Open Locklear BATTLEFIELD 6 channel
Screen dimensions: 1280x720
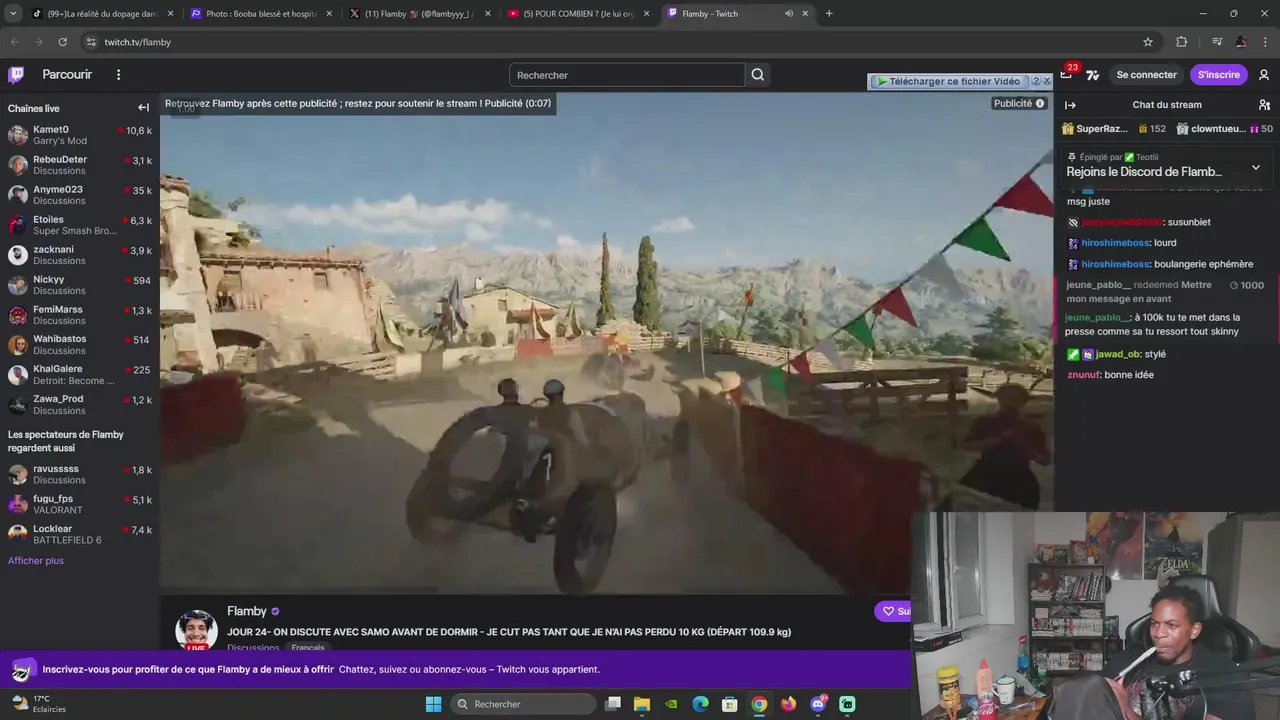point(80,534)
